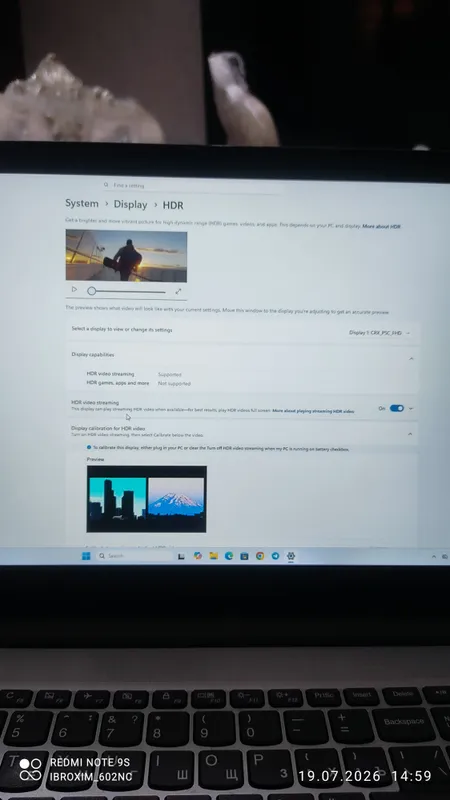Click the 'Preview' label above calibration image
Image resolution: width=450 pixels, height=800 pixels.
[95, 459]
